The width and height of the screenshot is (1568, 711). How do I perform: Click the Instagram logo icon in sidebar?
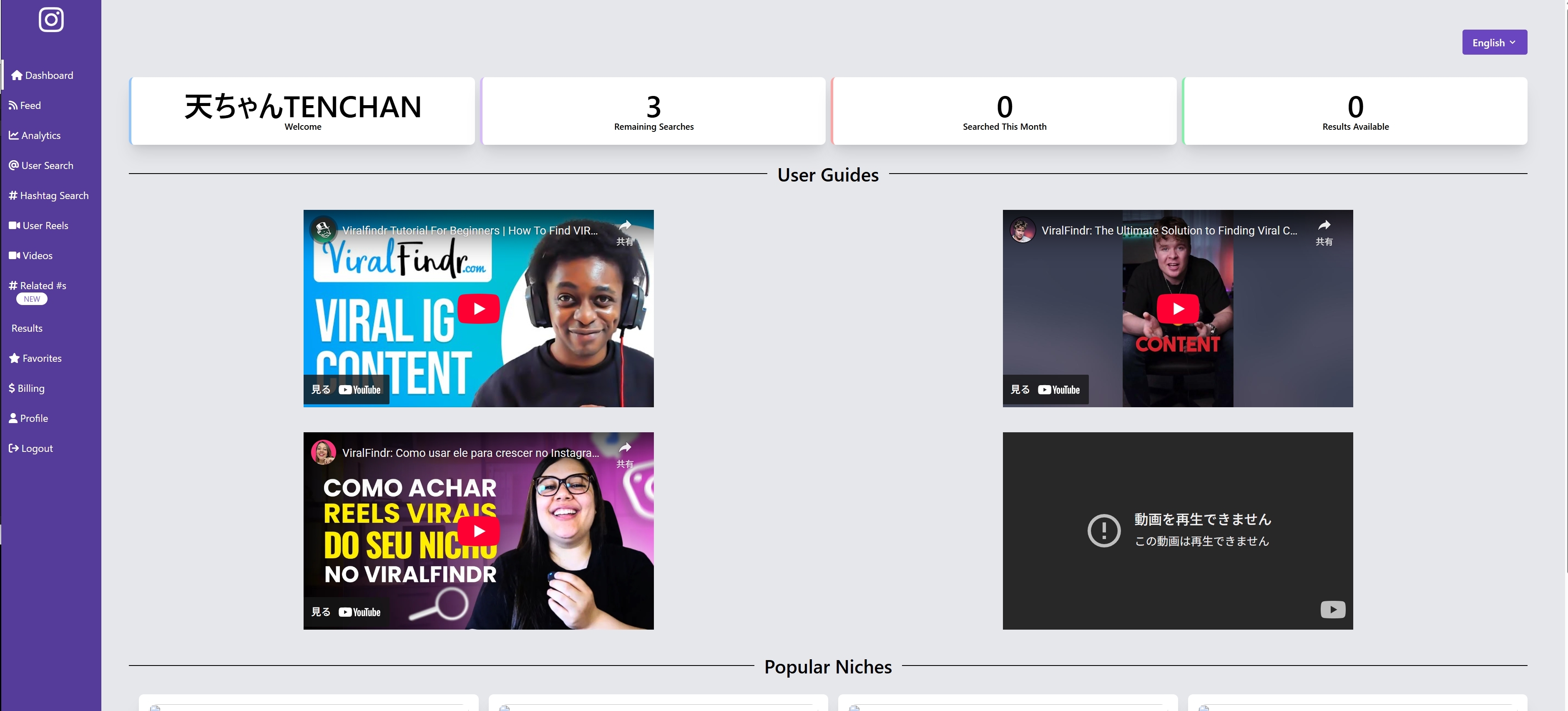[51, 20]
